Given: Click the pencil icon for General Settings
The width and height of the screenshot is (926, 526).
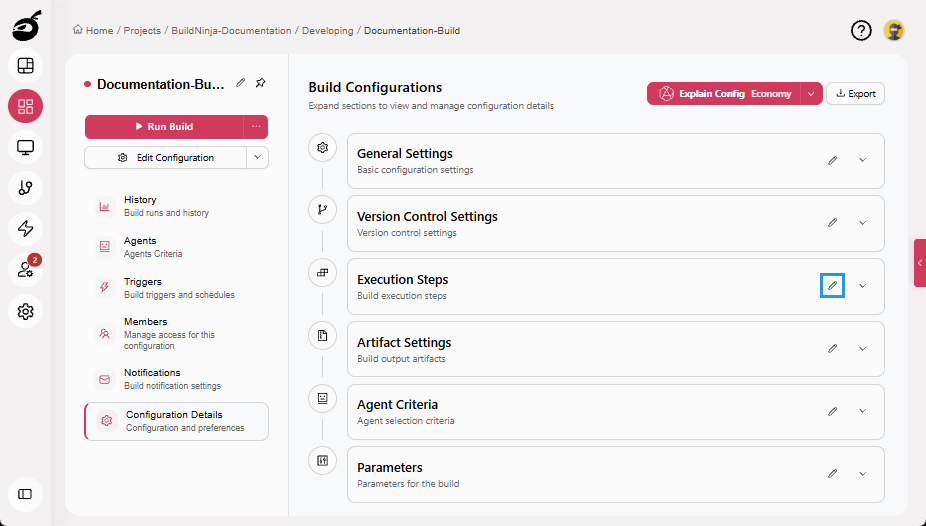Looking at the screenshot, I should (x=833, y=160).
